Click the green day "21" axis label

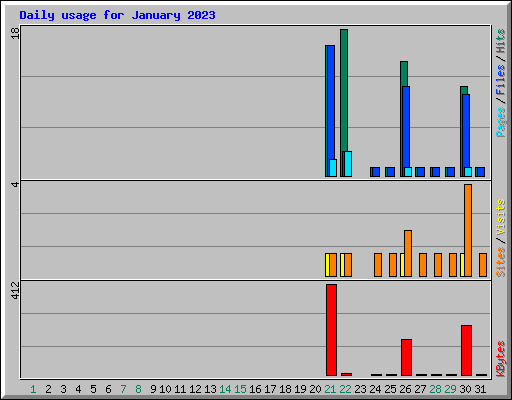coord(330,389)
